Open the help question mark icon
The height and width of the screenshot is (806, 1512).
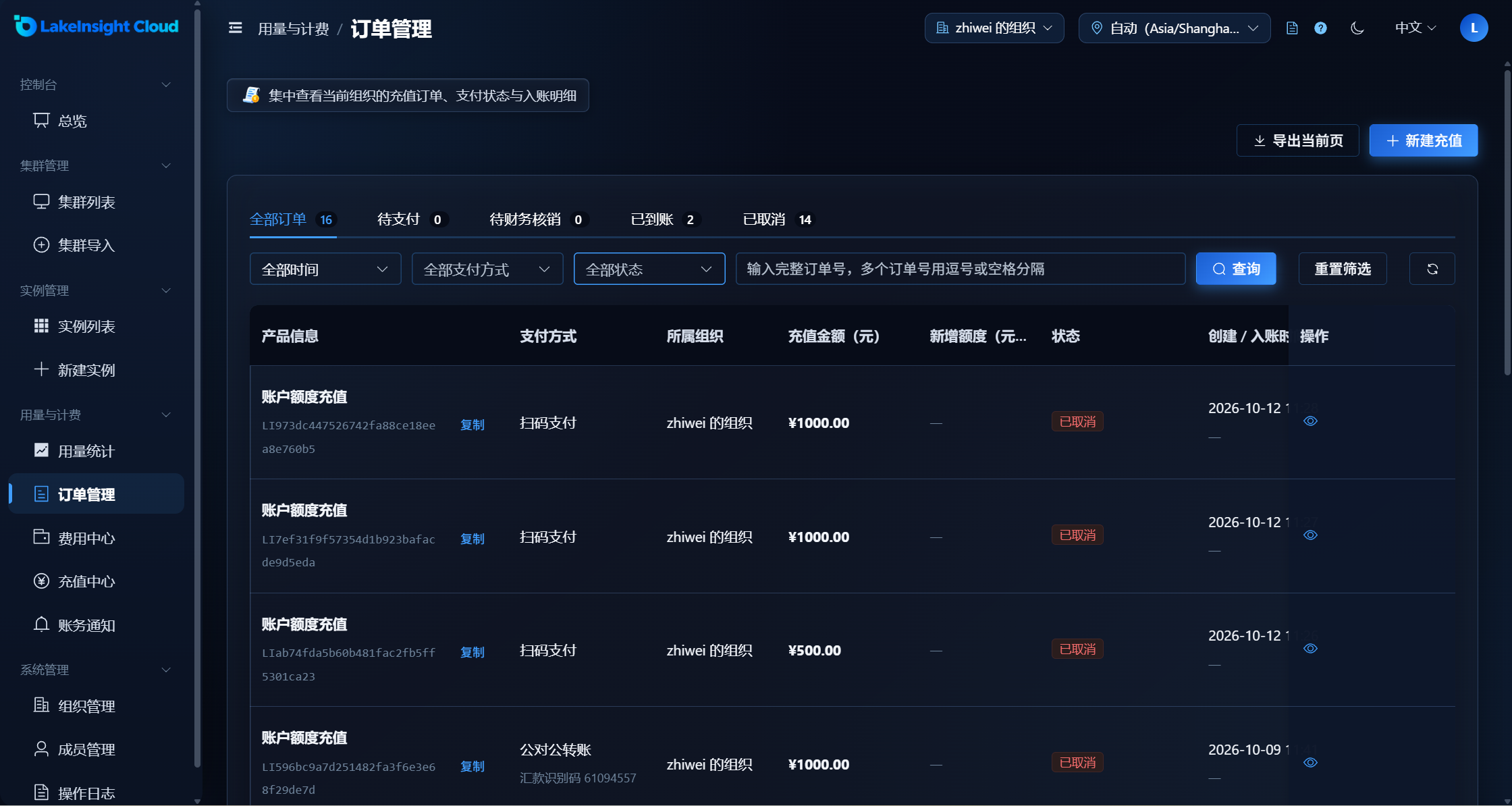[1320, 28]
